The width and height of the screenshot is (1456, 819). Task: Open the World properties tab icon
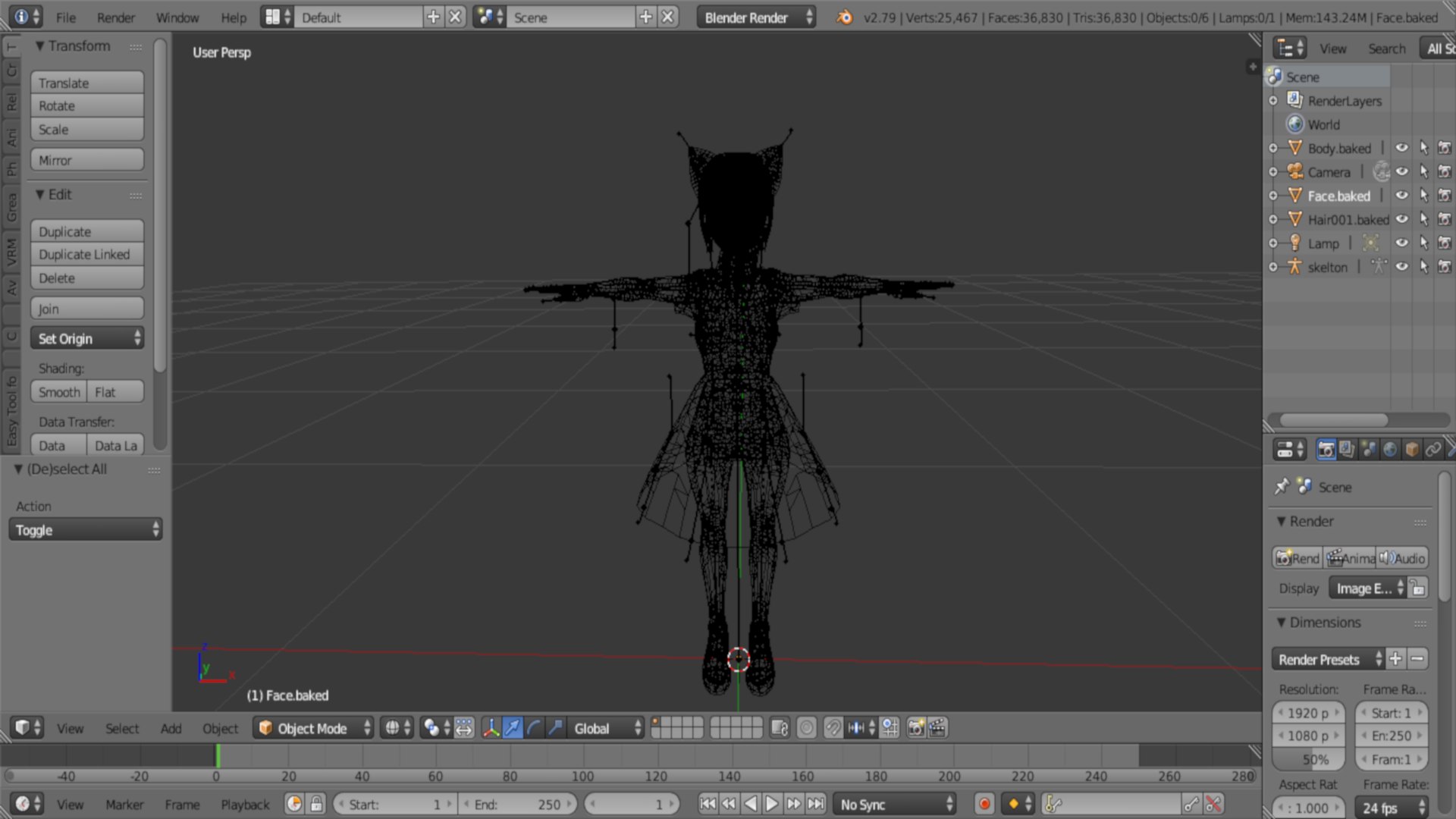[x=1389, y=450]
